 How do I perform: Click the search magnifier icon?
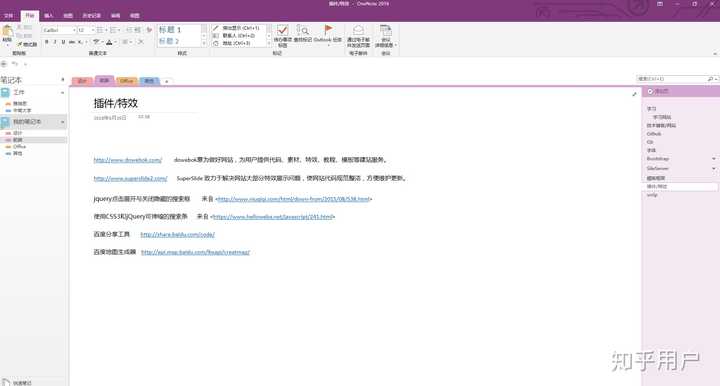[711, 79]
